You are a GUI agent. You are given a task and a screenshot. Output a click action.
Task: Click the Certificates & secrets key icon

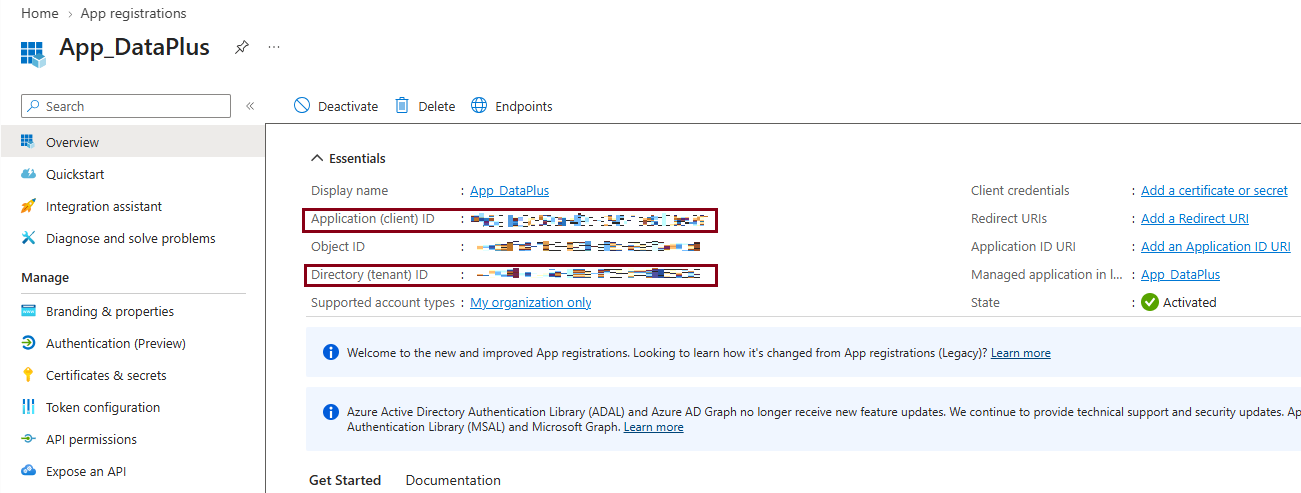point(28,375)
